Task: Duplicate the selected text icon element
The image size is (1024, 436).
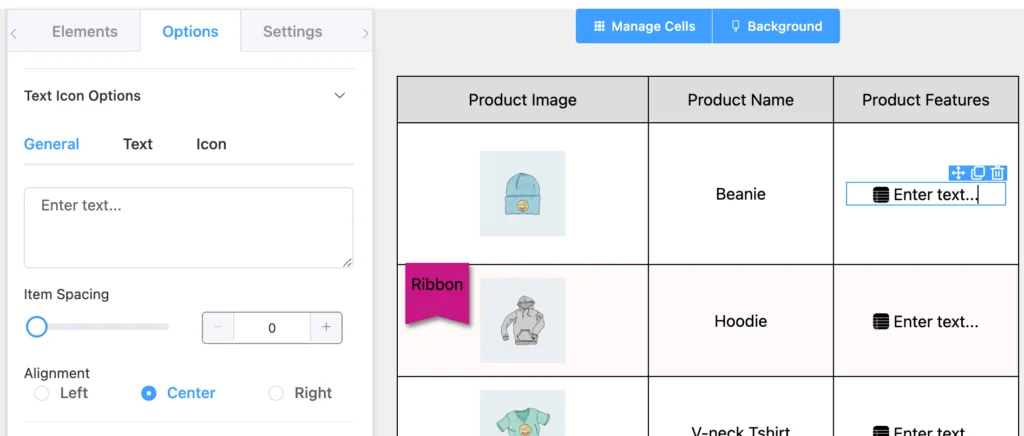Action: [x=977, y=173]
